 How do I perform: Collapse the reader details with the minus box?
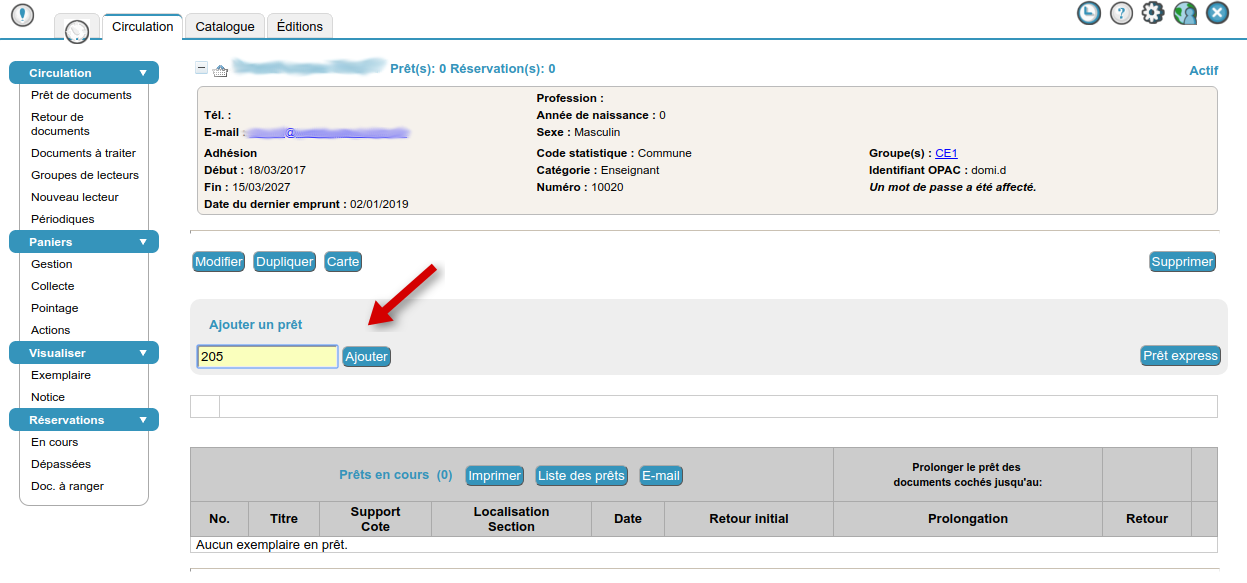[202, 67]
